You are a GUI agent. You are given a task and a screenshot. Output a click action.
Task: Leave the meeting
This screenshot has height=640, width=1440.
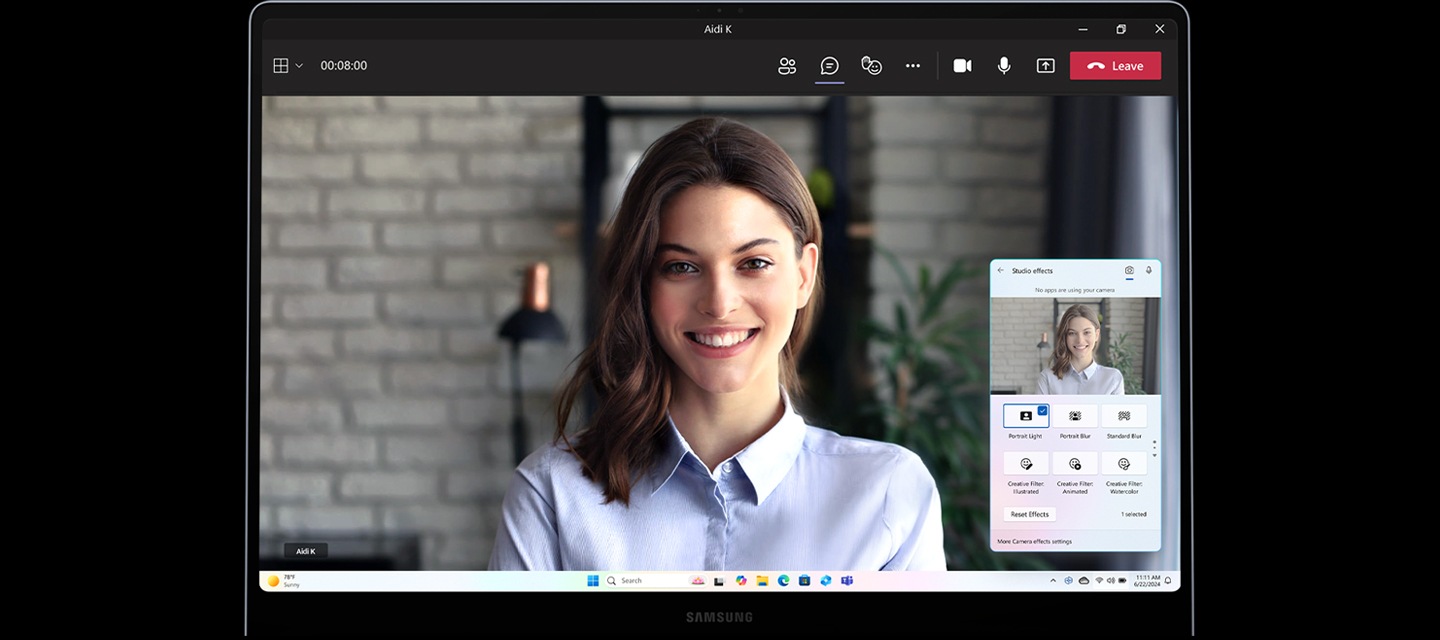tap(1115, 66)
